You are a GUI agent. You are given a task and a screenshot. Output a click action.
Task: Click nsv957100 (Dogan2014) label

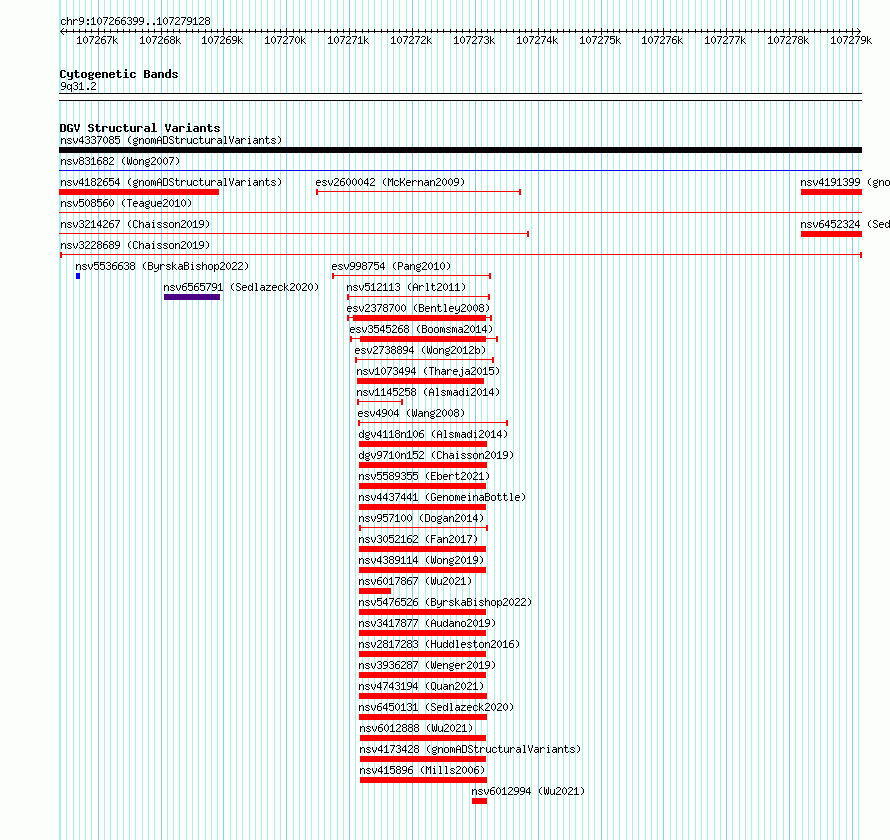pos(421,518)
